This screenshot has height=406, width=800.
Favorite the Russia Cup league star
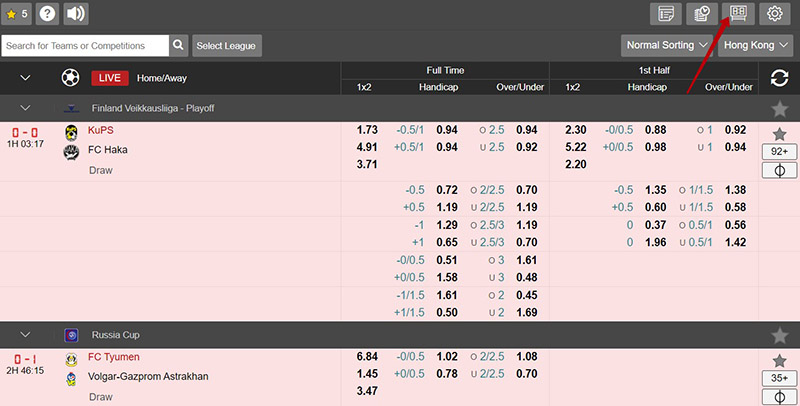point(779,335)
